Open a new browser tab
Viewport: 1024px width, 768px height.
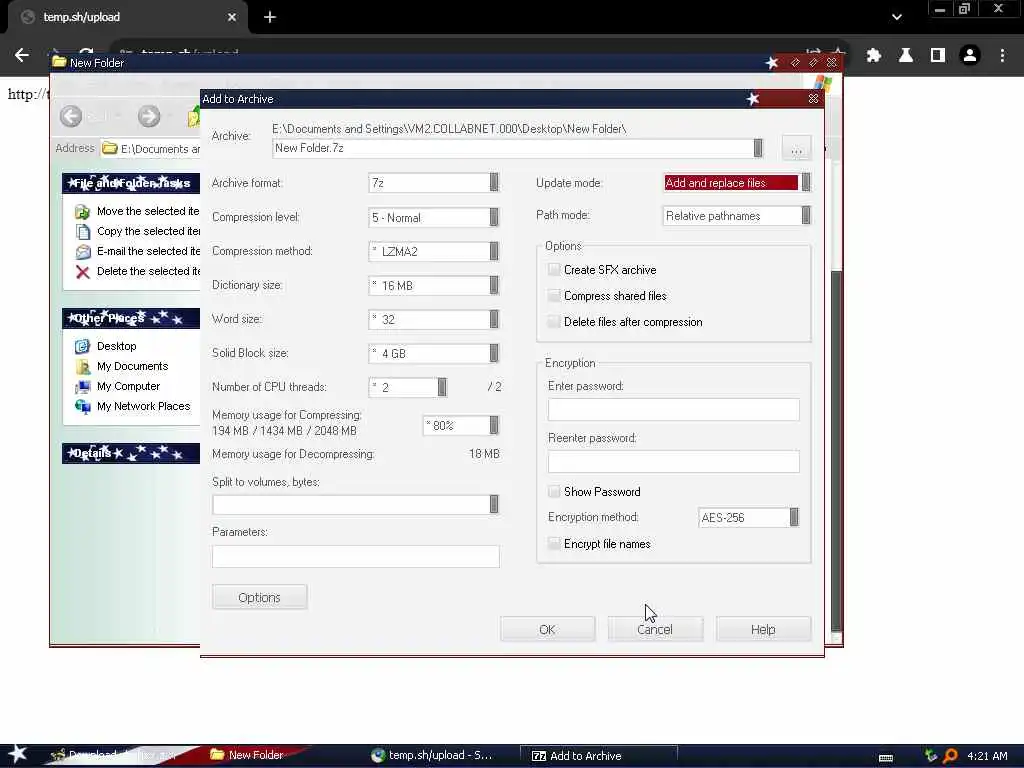270,18
